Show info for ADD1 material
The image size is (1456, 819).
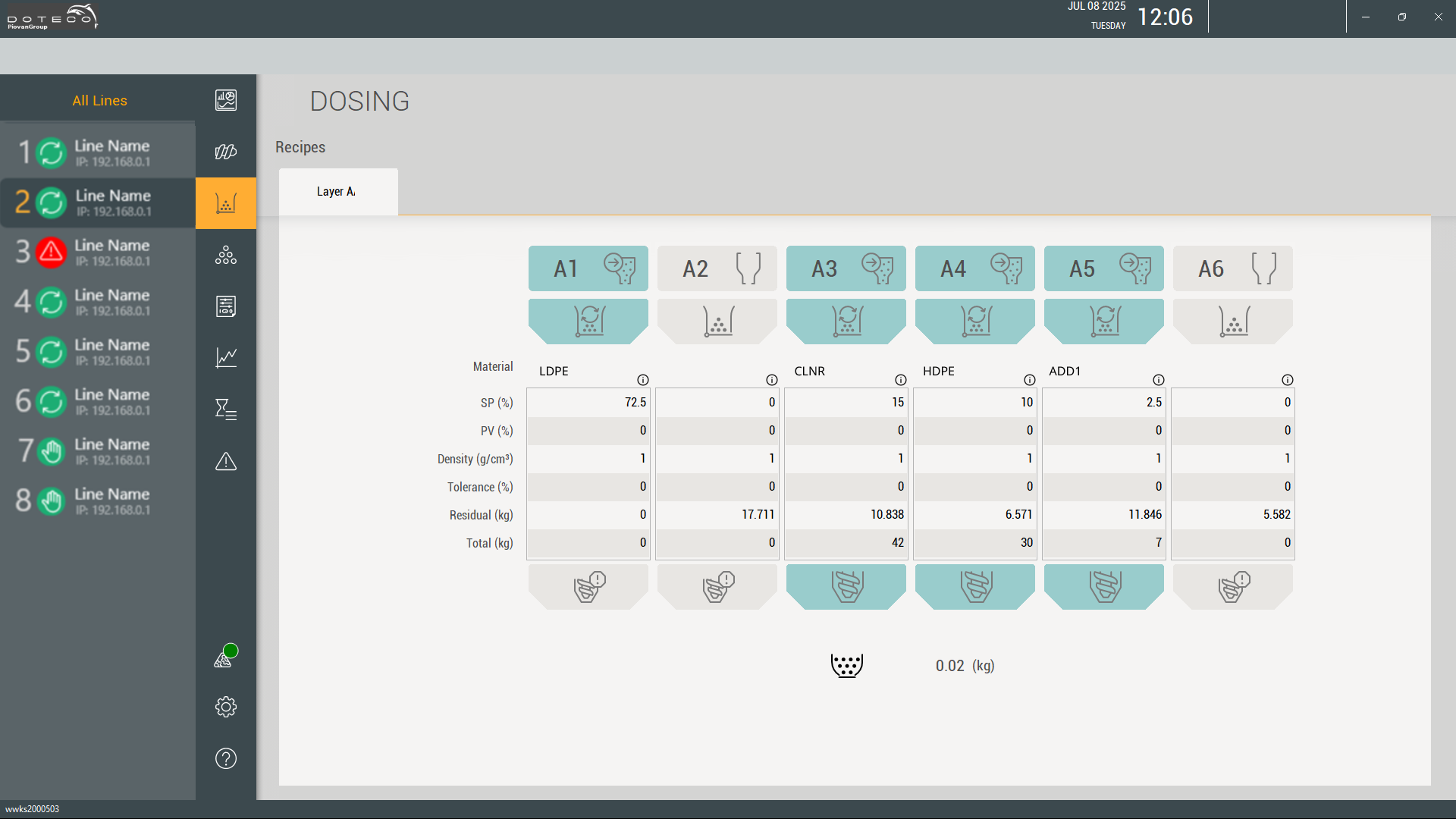click(x=1158, y=380)
